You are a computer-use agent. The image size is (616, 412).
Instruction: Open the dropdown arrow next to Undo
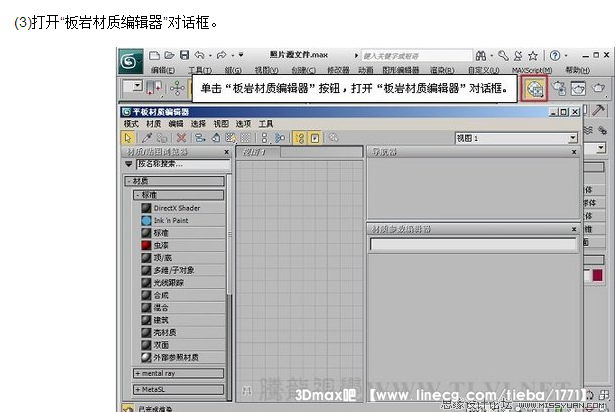tap(210, 55)
